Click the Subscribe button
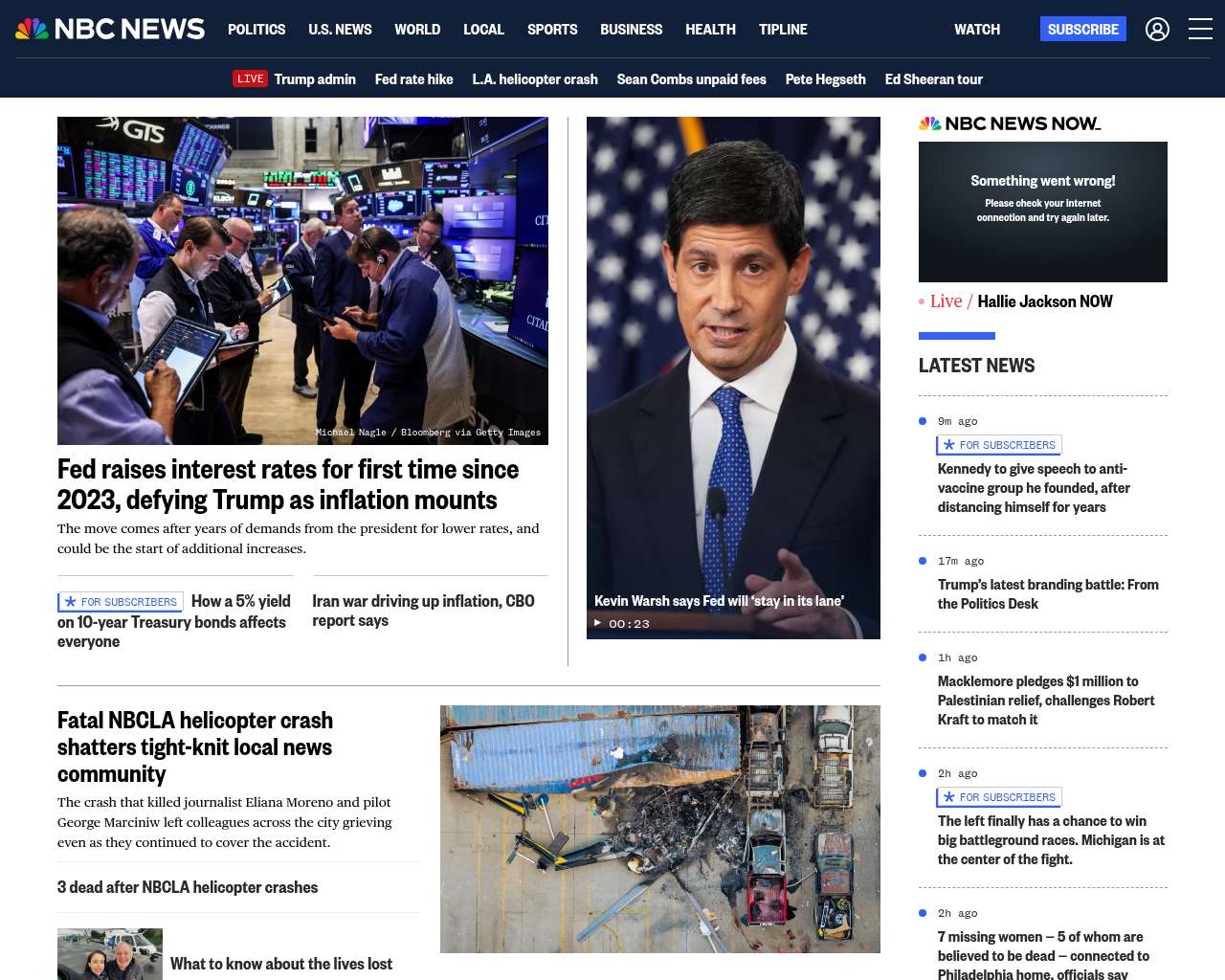Viewport: 1225px width, 980px height. tap(1083, 30)
